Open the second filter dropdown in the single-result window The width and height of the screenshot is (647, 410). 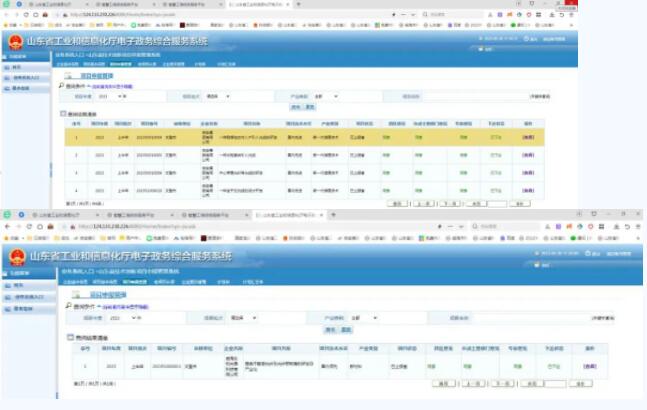click(244, 318)
